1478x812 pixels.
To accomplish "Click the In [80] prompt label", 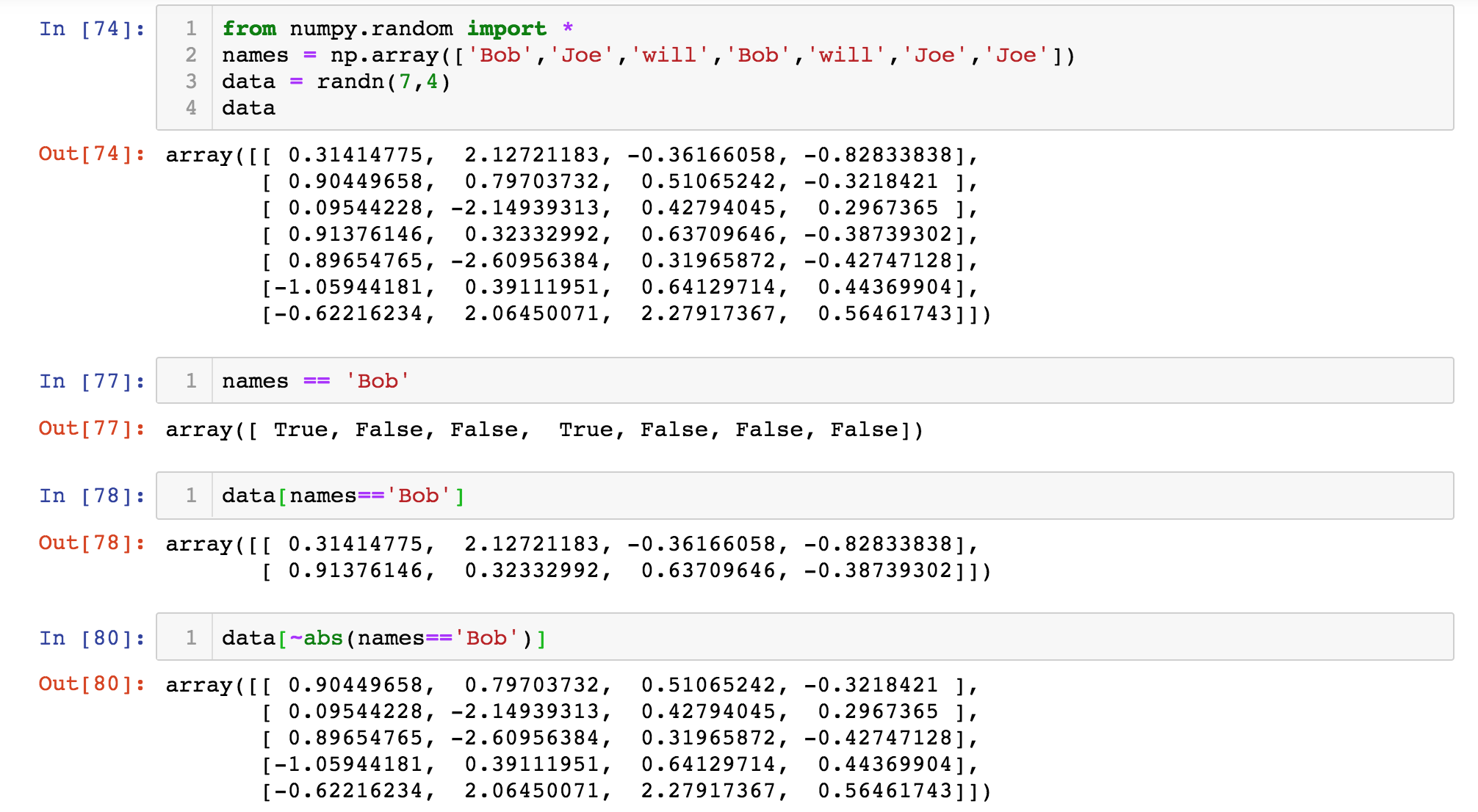I will [91, 637].
